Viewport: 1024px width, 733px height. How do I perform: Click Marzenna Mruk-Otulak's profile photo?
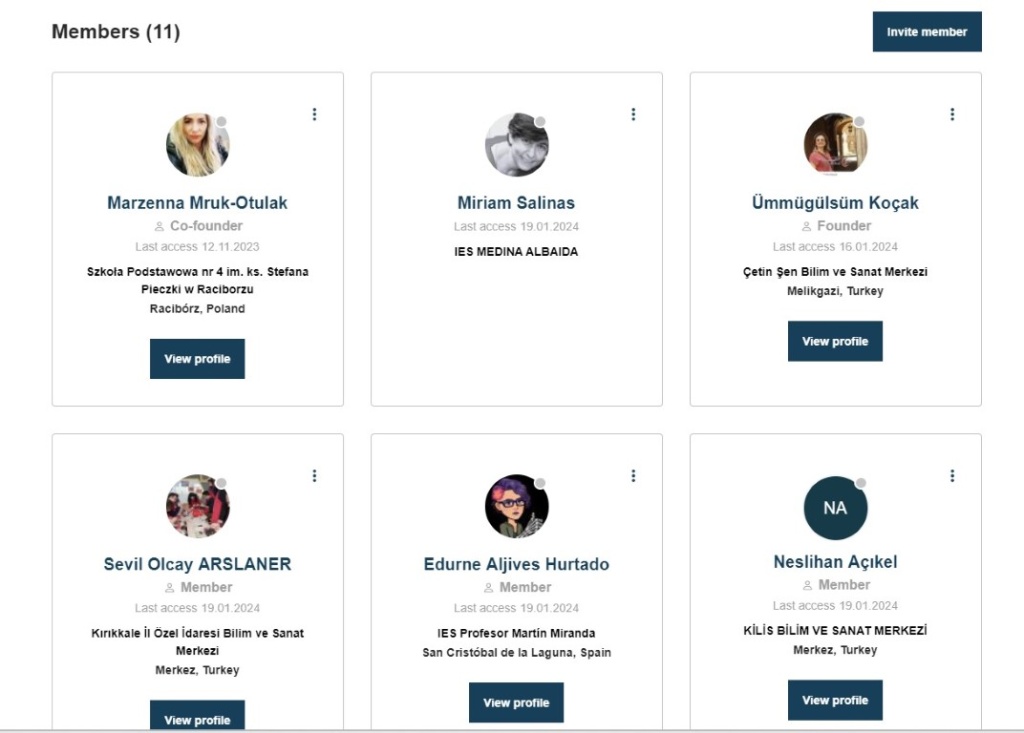(197, 145)
